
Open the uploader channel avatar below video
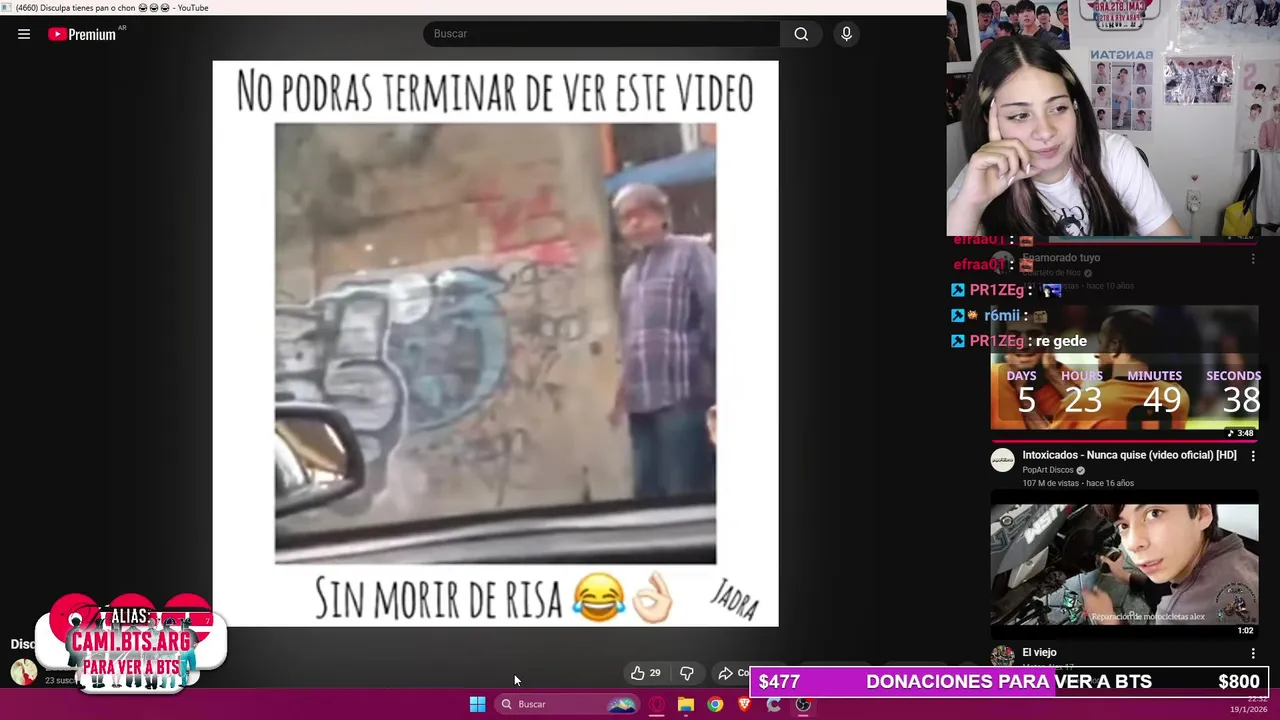(x=24, y=673)
